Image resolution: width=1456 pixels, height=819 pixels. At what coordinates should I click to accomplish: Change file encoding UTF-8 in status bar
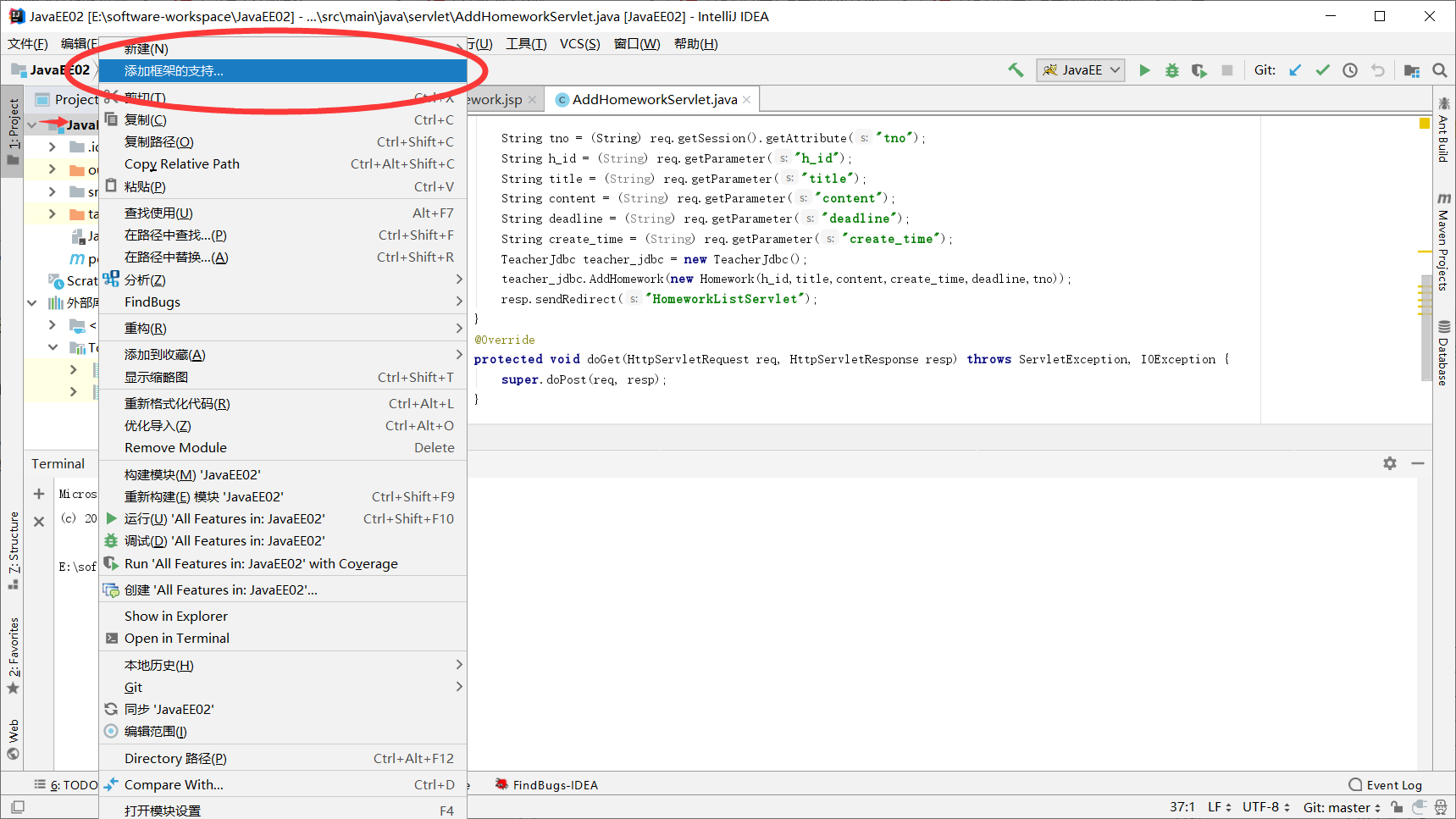(x=1266, y=808)
